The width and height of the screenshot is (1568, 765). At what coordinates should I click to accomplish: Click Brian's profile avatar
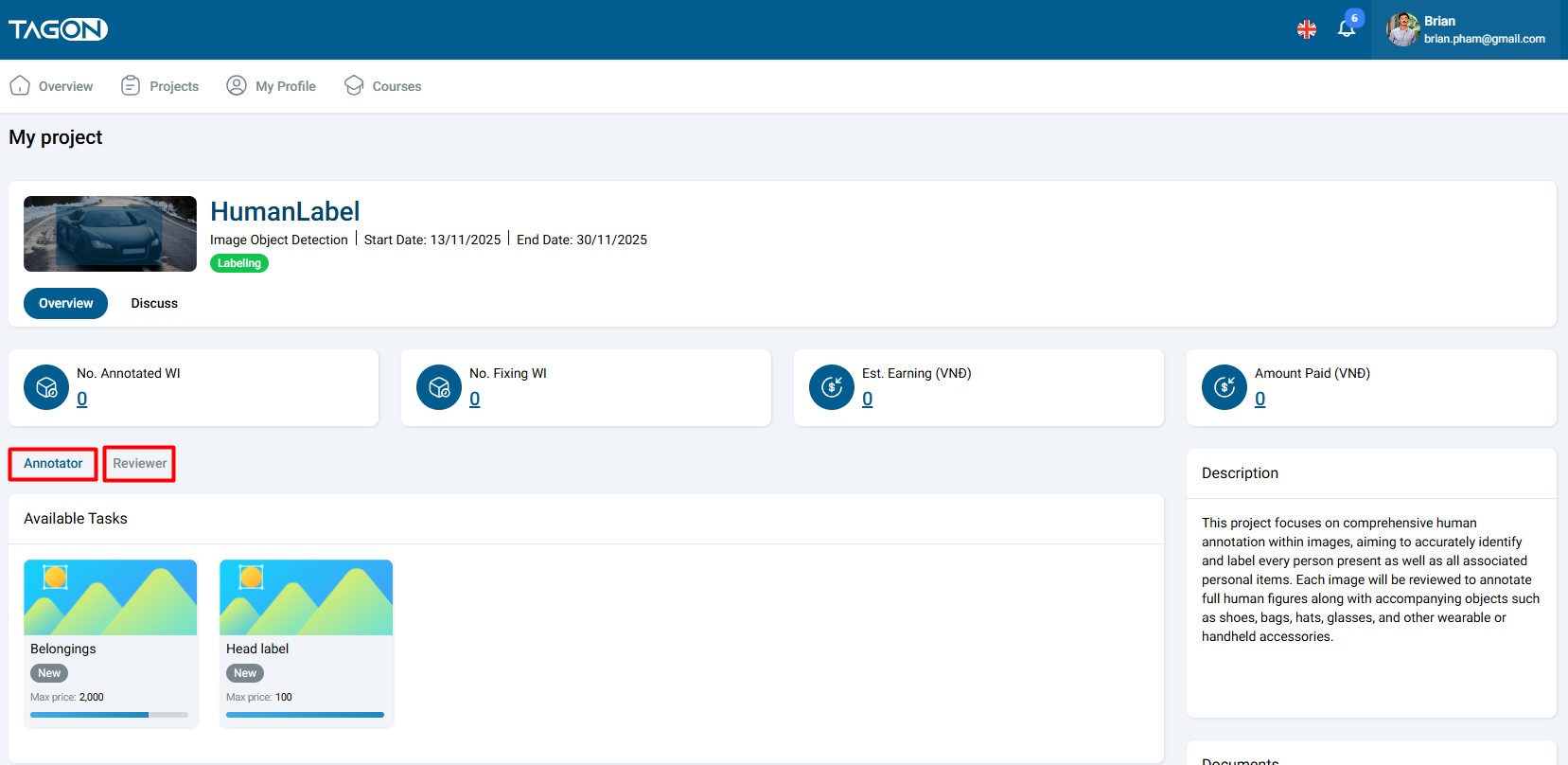[1401, 29]
